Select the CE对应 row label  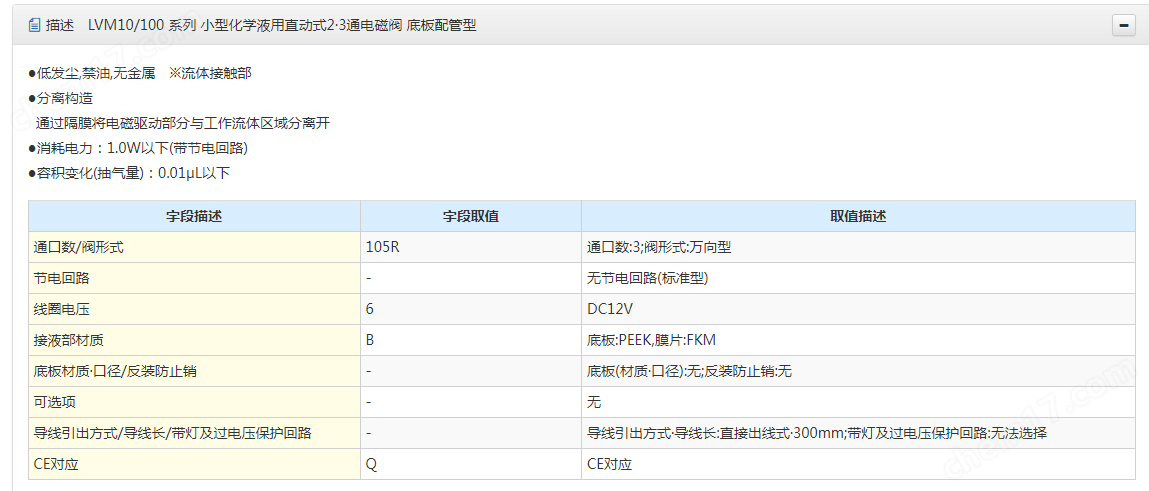(x=194, y=464)
